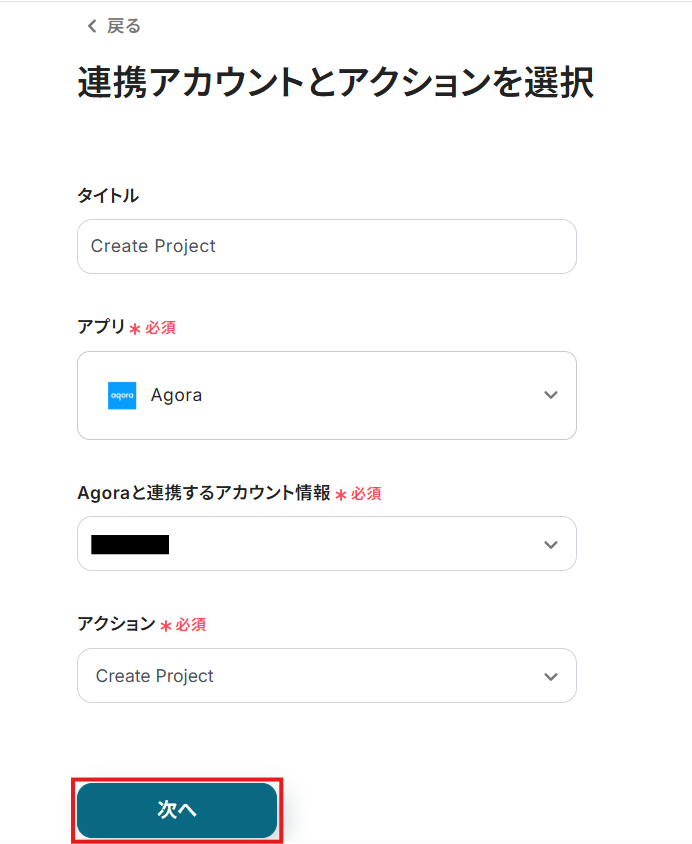Click the blacked-out account name value
692x844 pixels.
pyautogui.click(x=130, y=544)
